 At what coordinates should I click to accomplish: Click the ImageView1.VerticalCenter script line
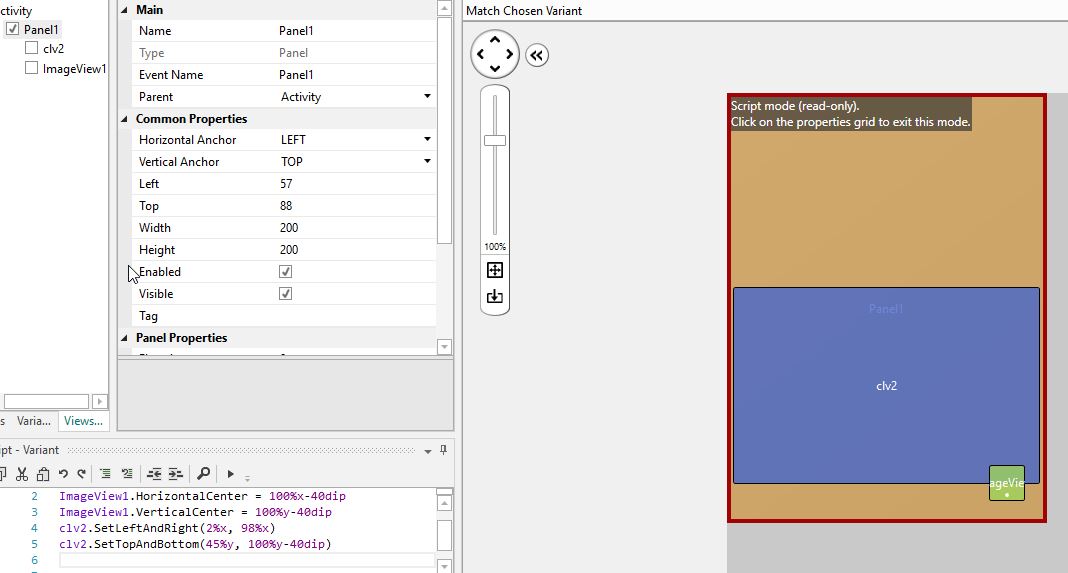pos(195,512)
